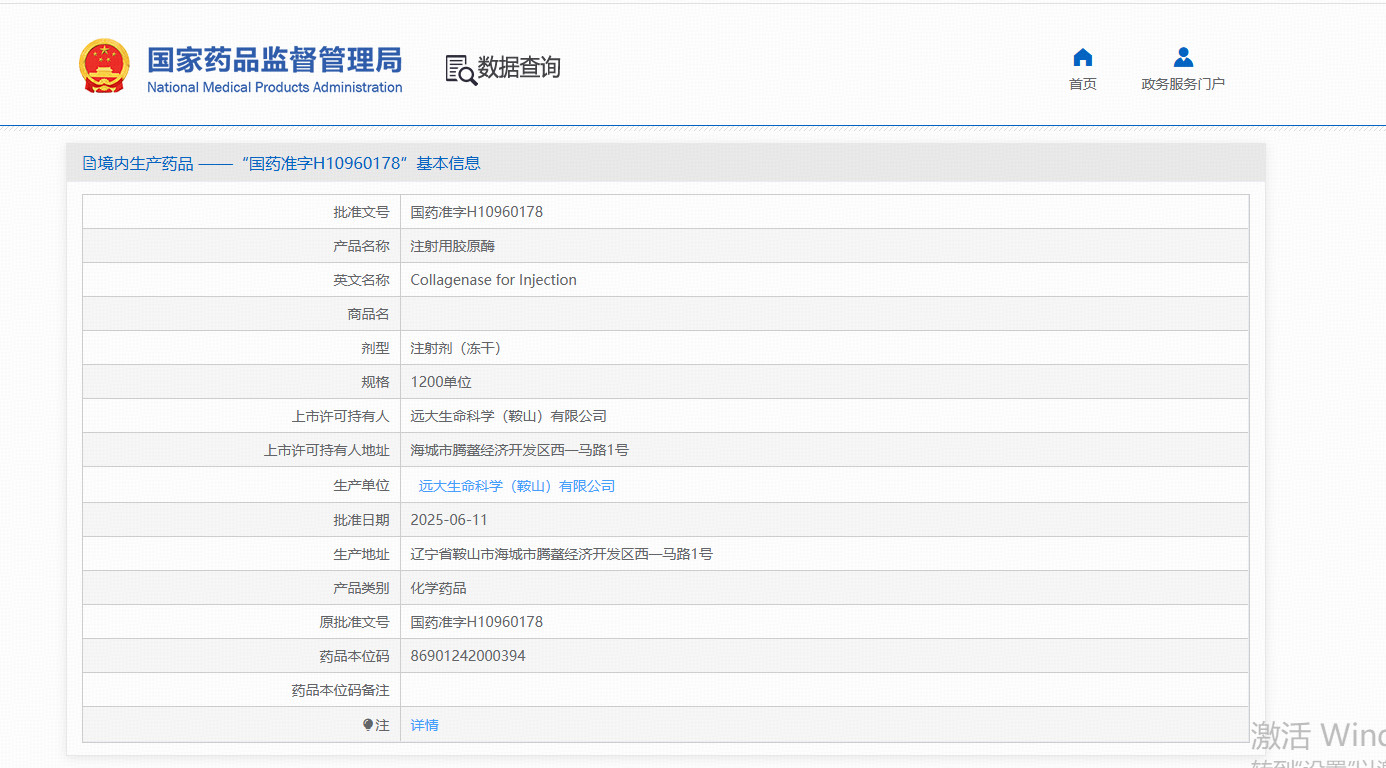Select the Collagenase for Injection text
This screenshot has height=768, width=1386.
click(x=493, y=280)
